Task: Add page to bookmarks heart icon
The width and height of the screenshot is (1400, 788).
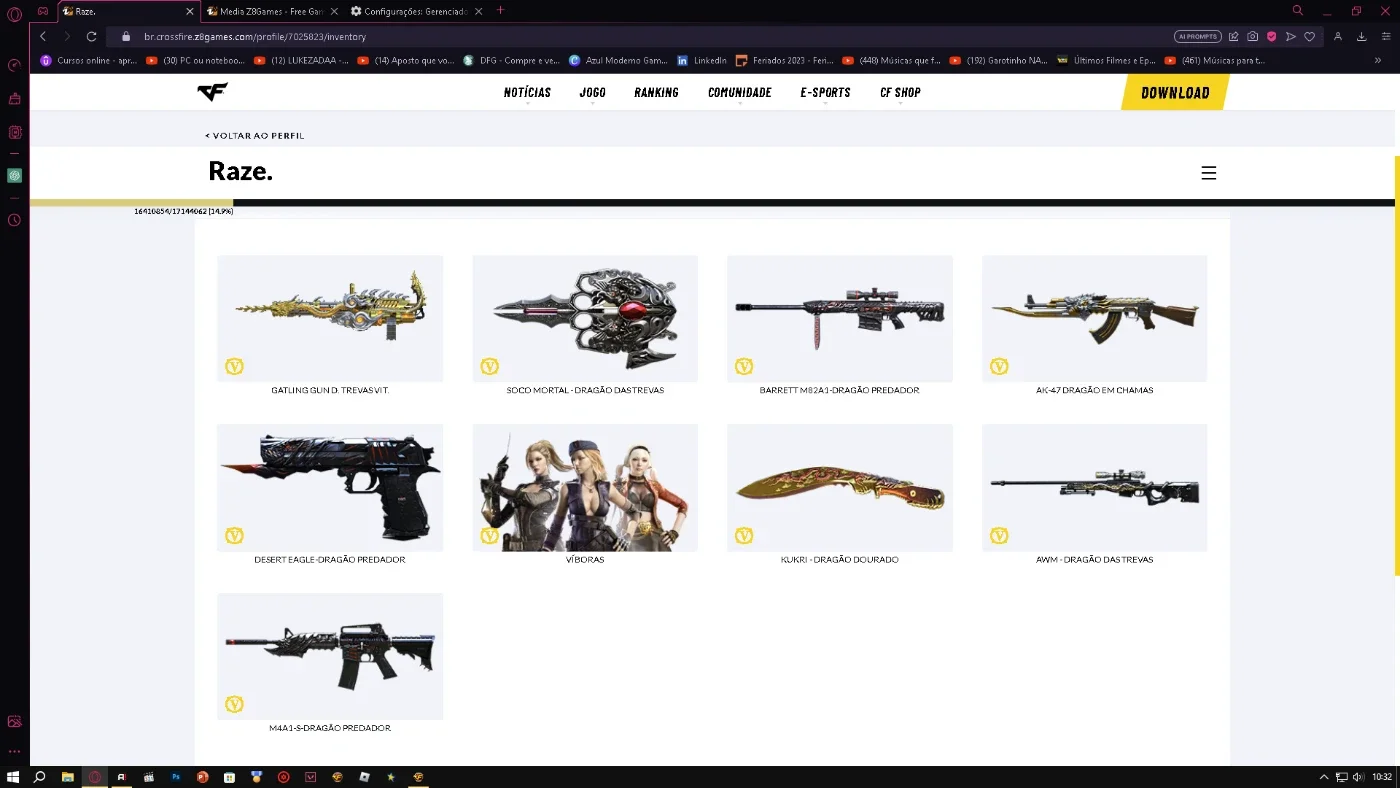Action: coord(1309,36)
